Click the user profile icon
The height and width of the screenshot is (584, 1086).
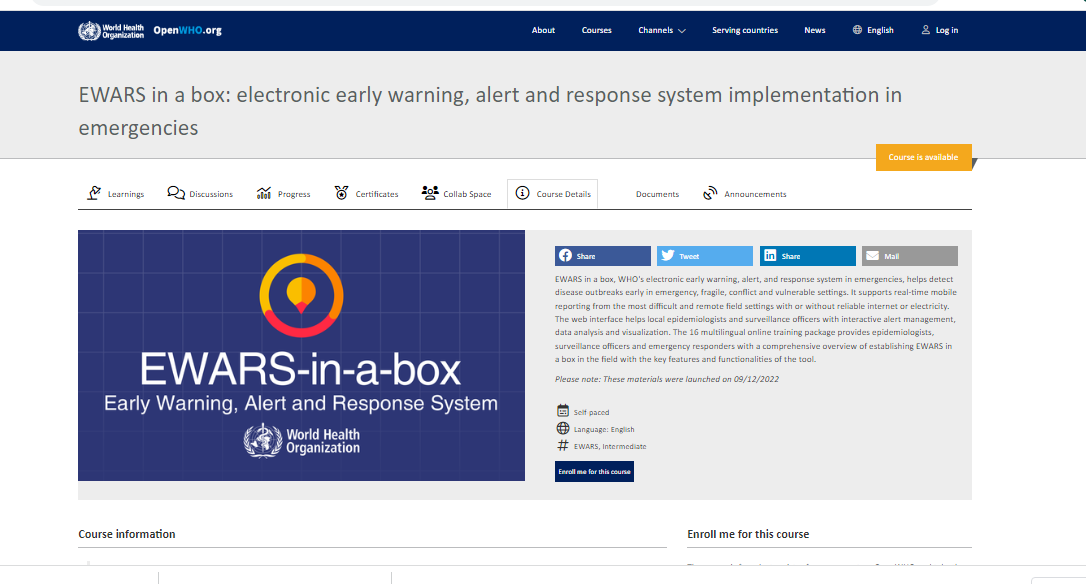(x=925, y=30)
